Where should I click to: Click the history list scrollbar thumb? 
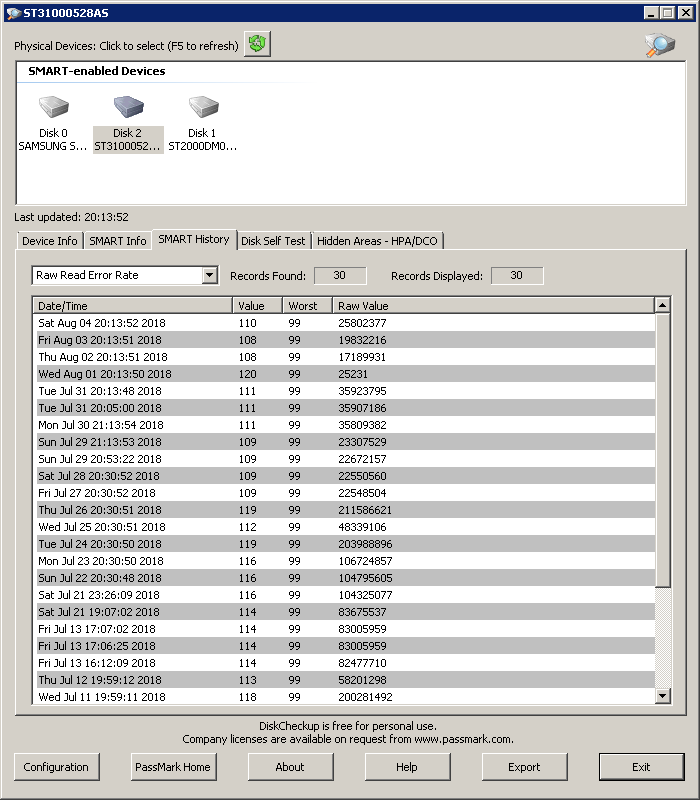click(x=662, y=449)
